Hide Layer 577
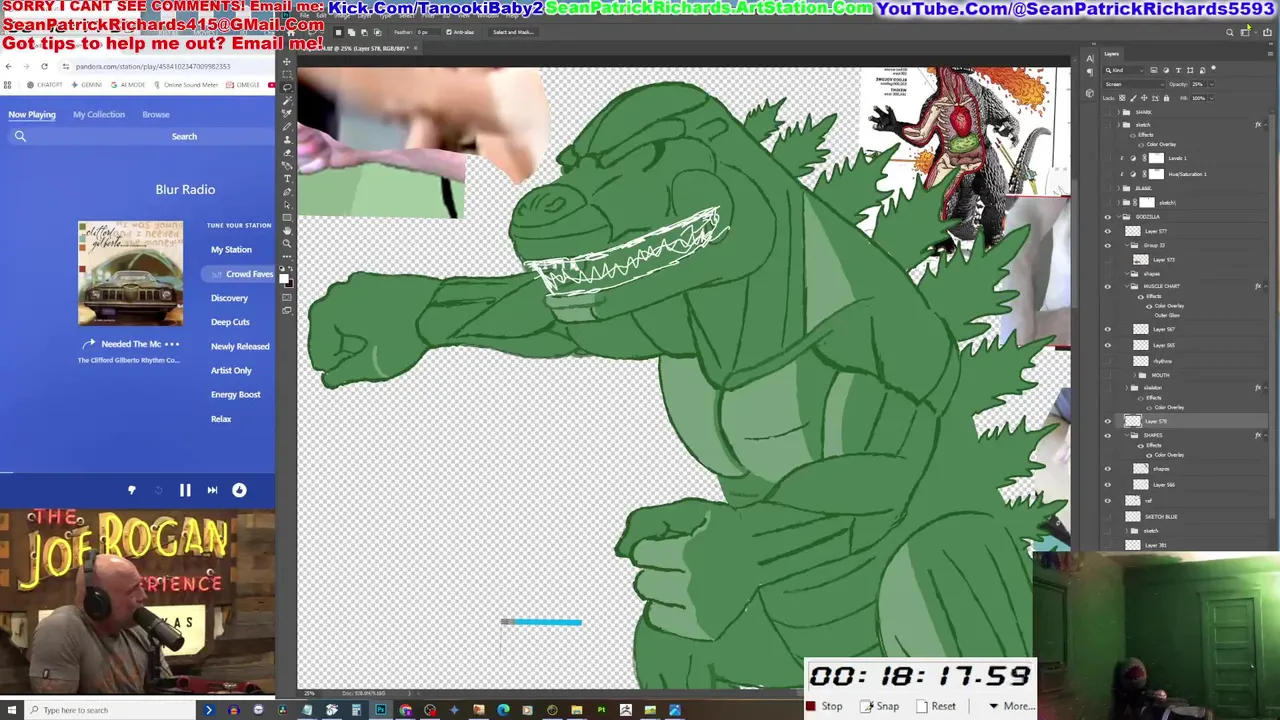Viewport: 1280px width, 720px height. [1107, 231]
